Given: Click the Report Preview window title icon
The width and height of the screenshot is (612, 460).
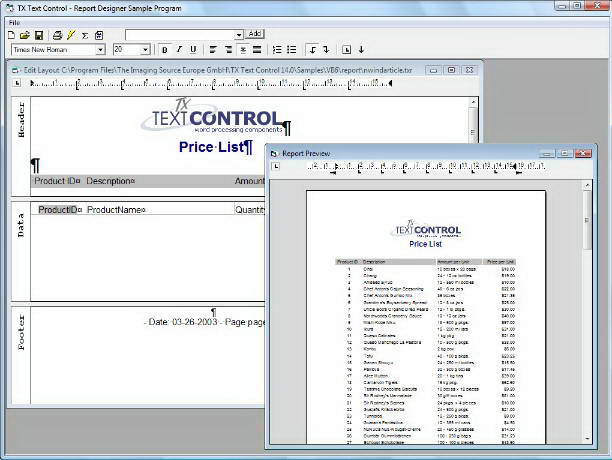Looking at the screenshot, I should coord(274,154).
